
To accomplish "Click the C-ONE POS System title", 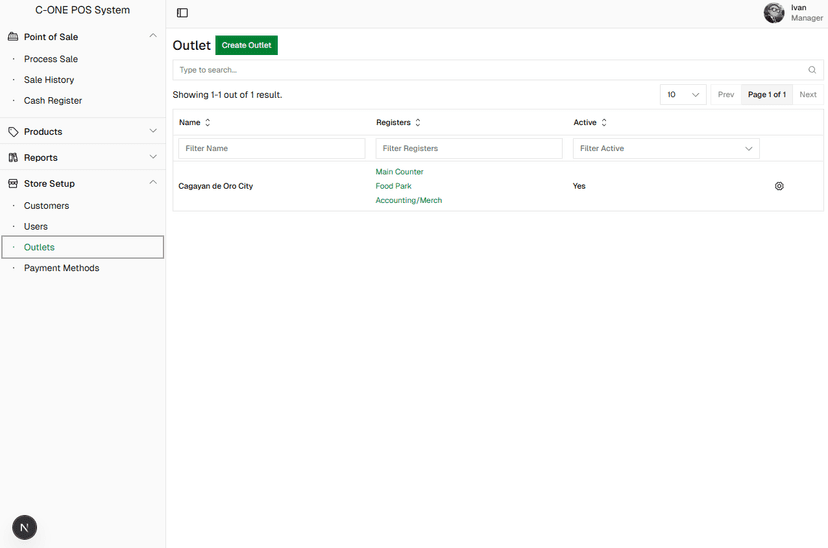I will pos(82,10).
